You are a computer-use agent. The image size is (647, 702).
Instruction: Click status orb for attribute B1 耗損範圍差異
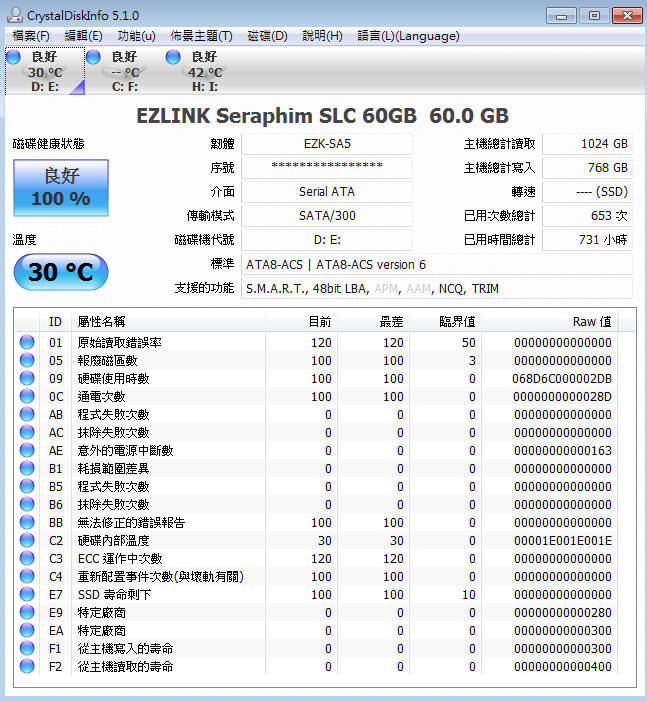click(x=27, y=468)
